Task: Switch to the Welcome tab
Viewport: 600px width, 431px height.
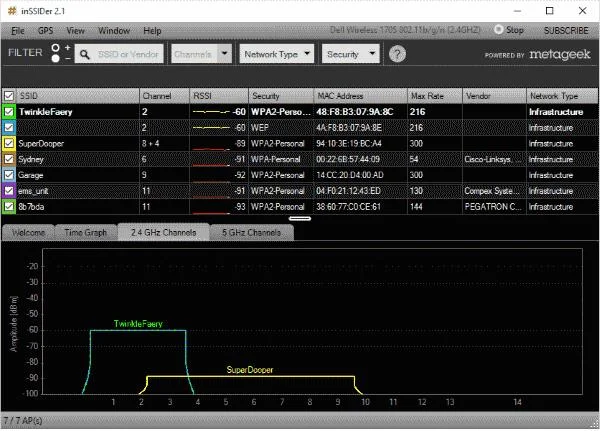Action: point(28,232)
